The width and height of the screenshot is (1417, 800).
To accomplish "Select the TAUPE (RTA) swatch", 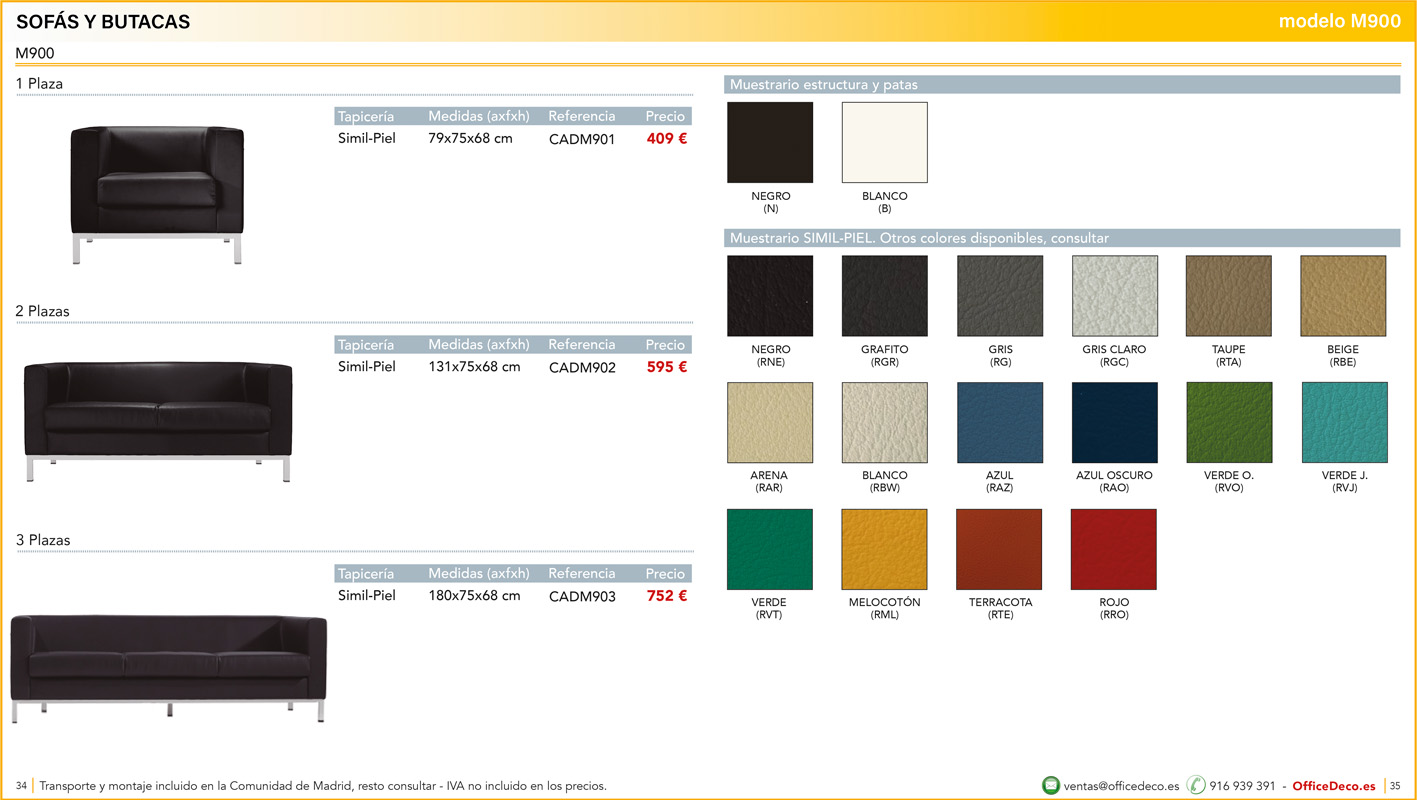I will click(1229, 296).
